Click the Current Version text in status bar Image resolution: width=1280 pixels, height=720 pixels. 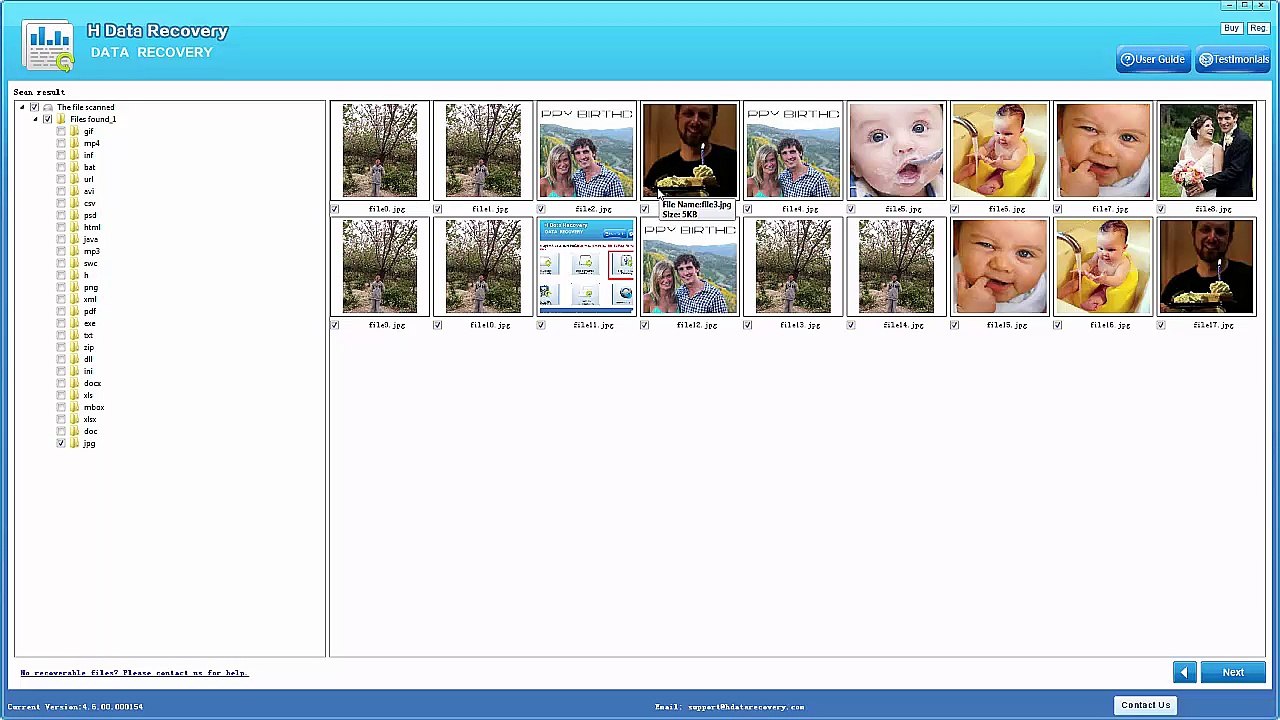[75, 707]
